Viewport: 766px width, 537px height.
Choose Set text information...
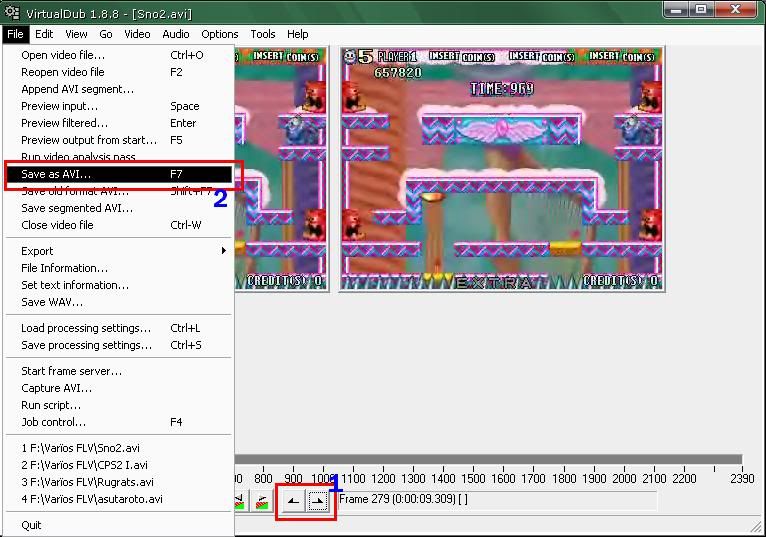point(118,285)
